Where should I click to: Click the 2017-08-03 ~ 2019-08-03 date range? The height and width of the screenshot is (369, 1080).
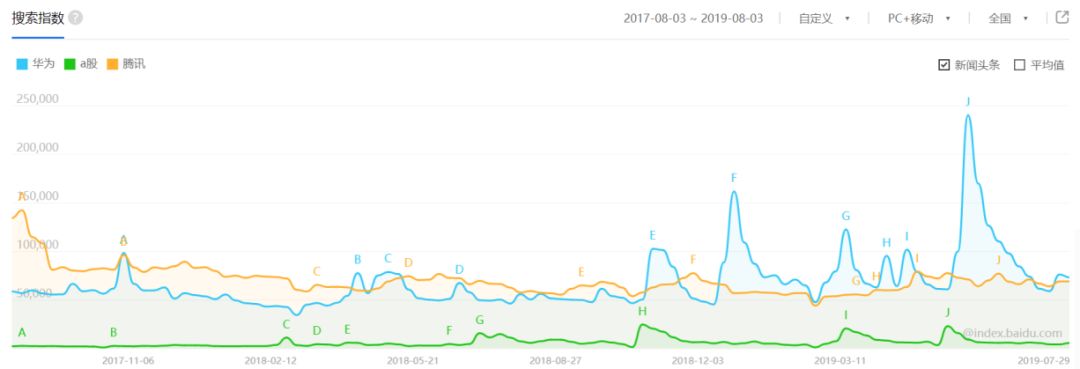coord(694,19)
